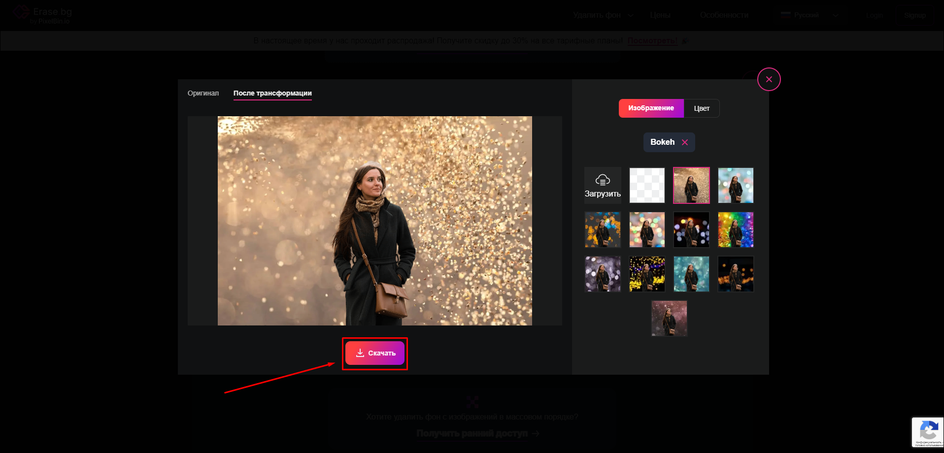
Task: Select the purple-grey bokeh background thumbnail
Action: coord(603,274)
